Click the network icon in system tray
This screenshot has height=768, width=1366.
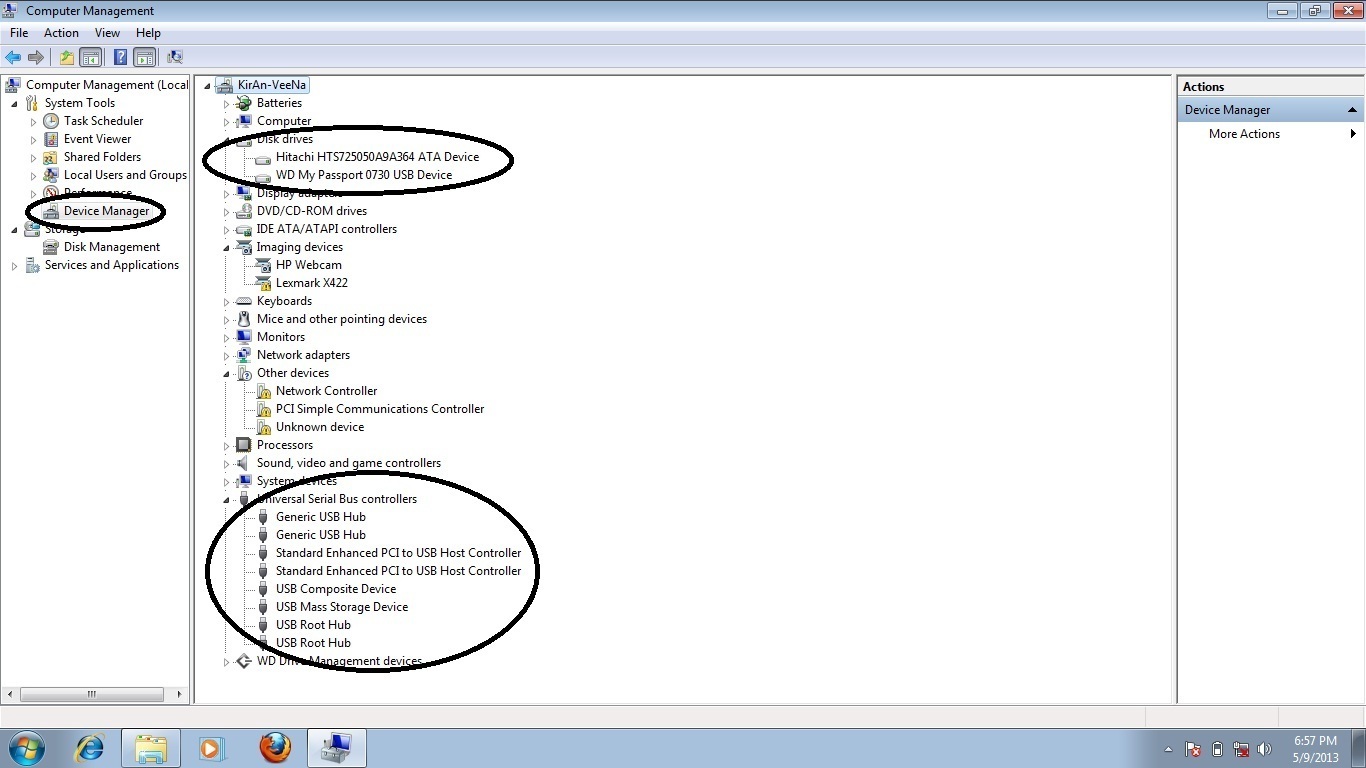[x=1241, y=749]
